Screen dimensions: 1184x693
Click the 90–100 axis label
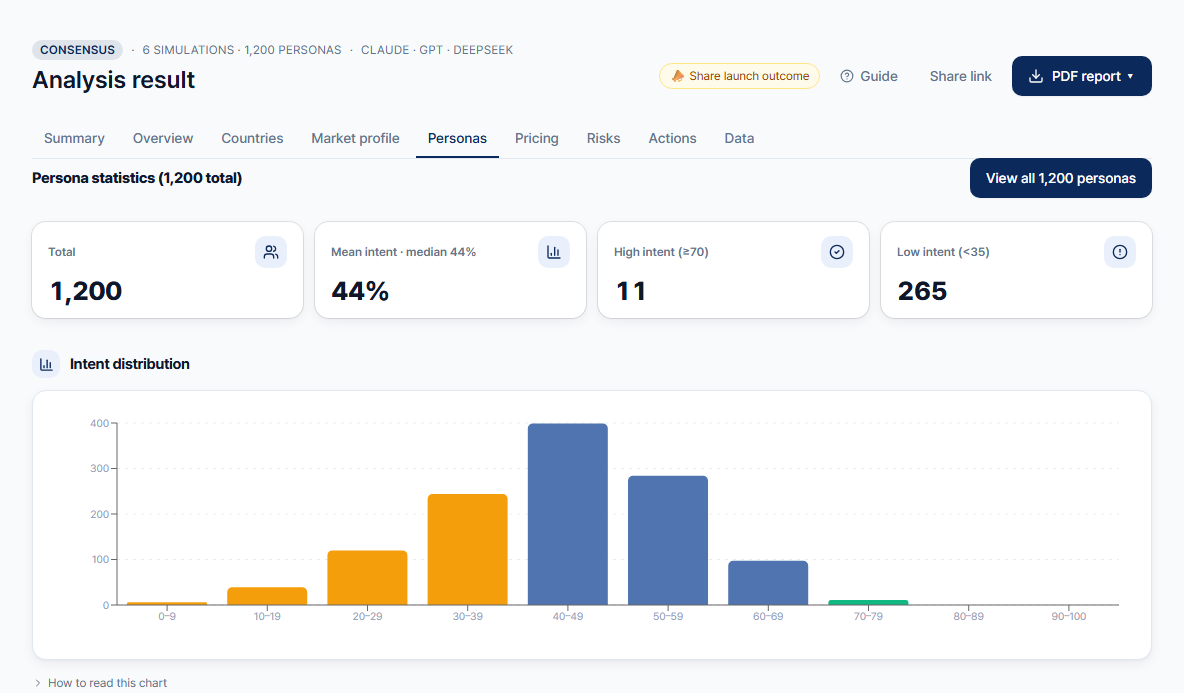1068,616
